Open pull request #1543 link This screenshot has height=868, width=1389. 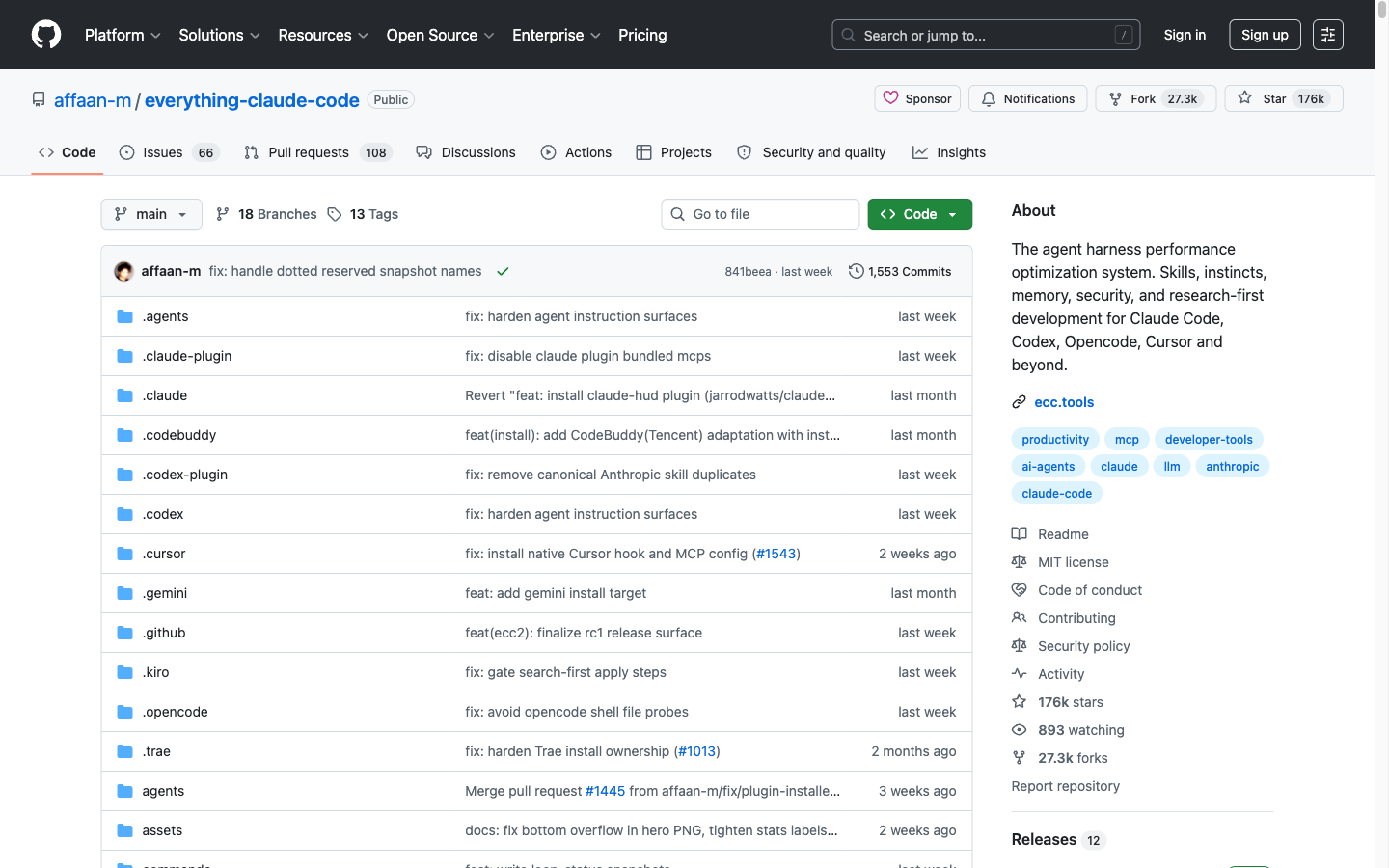pyautogui.click(x=776, y=554)
